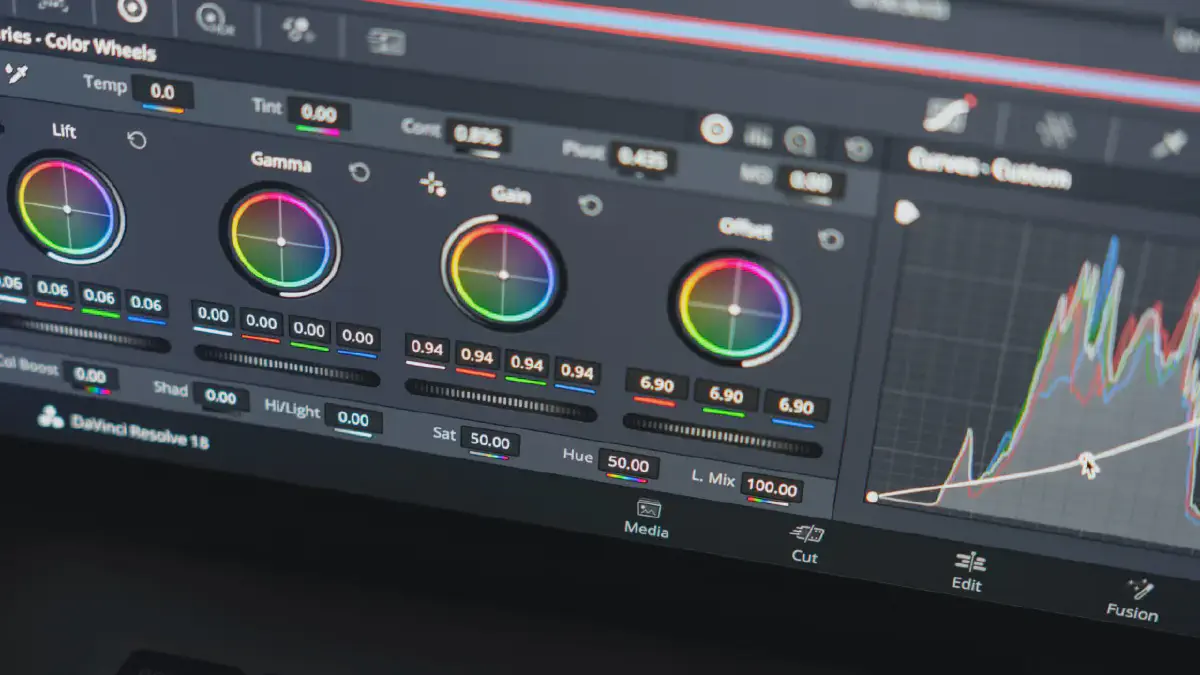This screenshot has height=675, width=1200.
Task: Reset the Lift color wheel
Action: [x=137, y=140]
